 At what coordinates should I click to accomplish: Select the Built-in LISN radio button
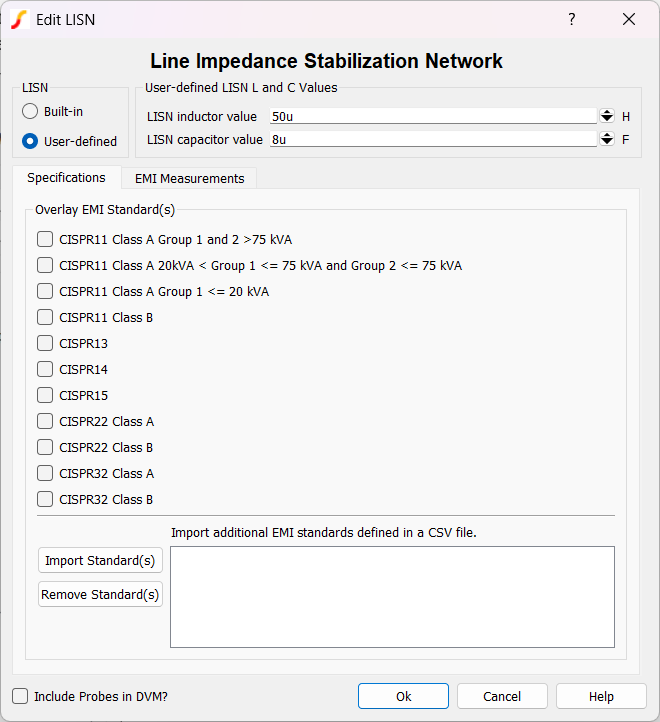click(x=30, y=112)
